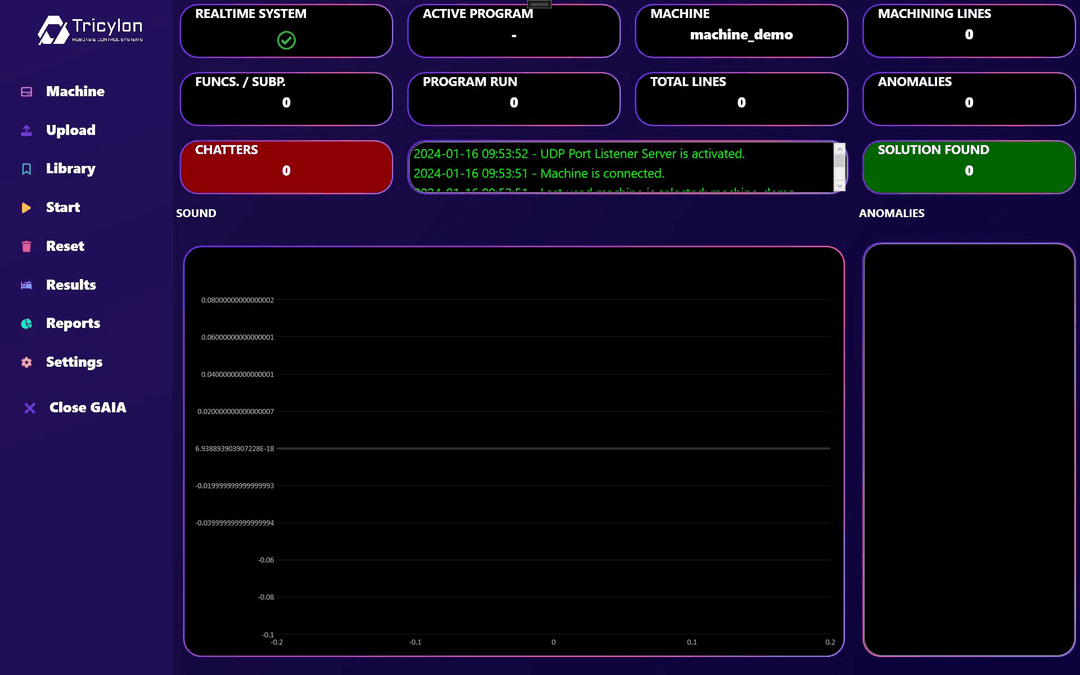Click the UDP Port Listener log entry
The height and width of the screenshot is (675, 1080).
(579, 154)
